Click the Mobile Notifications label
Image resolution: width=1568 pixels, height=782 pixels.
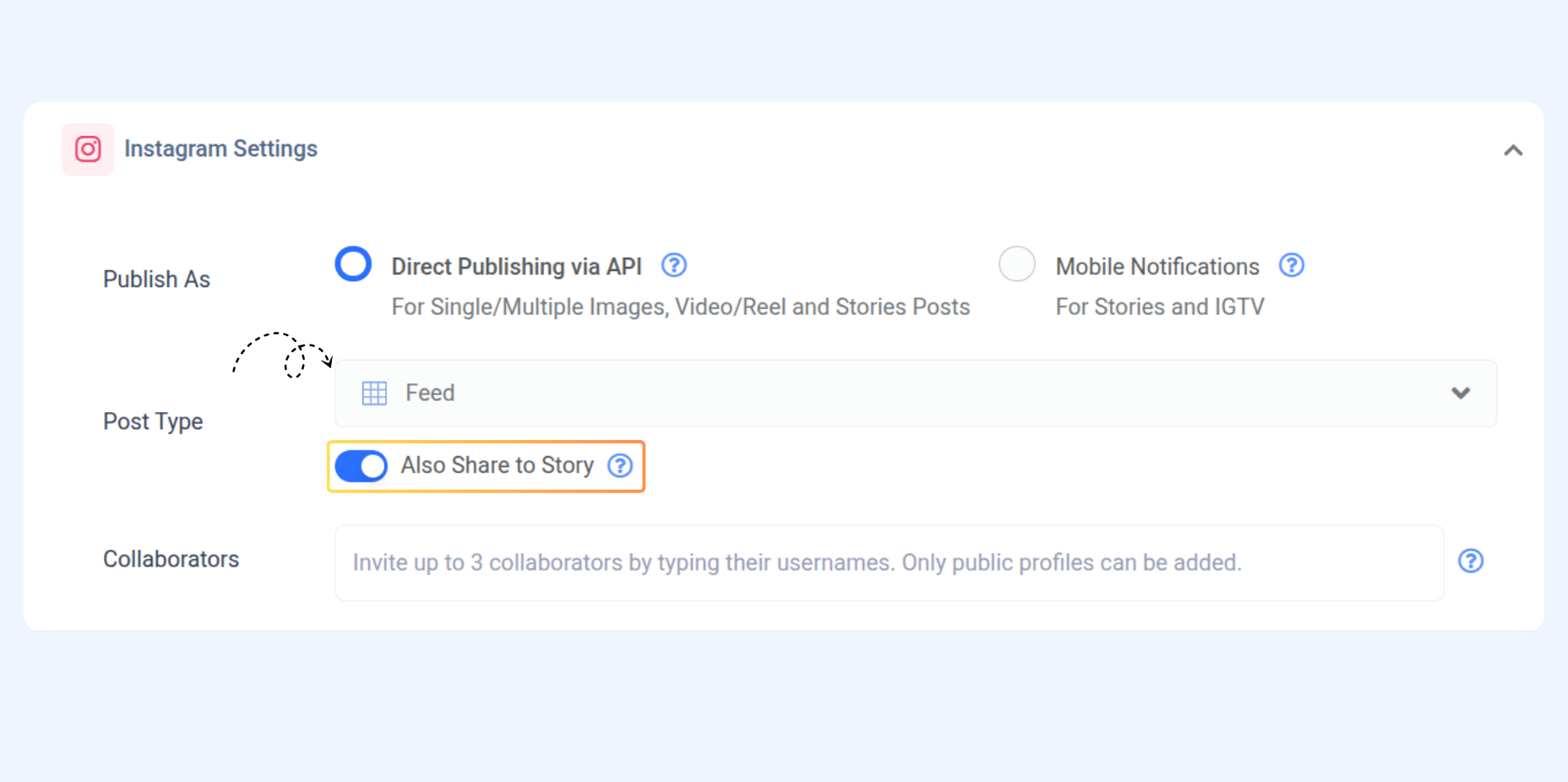[x=1157, y=267]
